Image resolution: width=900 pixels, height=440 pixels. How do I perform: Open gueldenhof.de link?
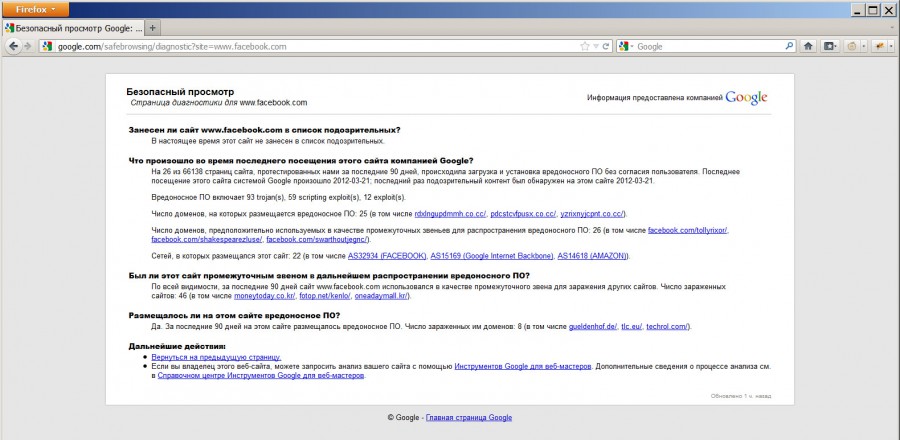point(593,327)
